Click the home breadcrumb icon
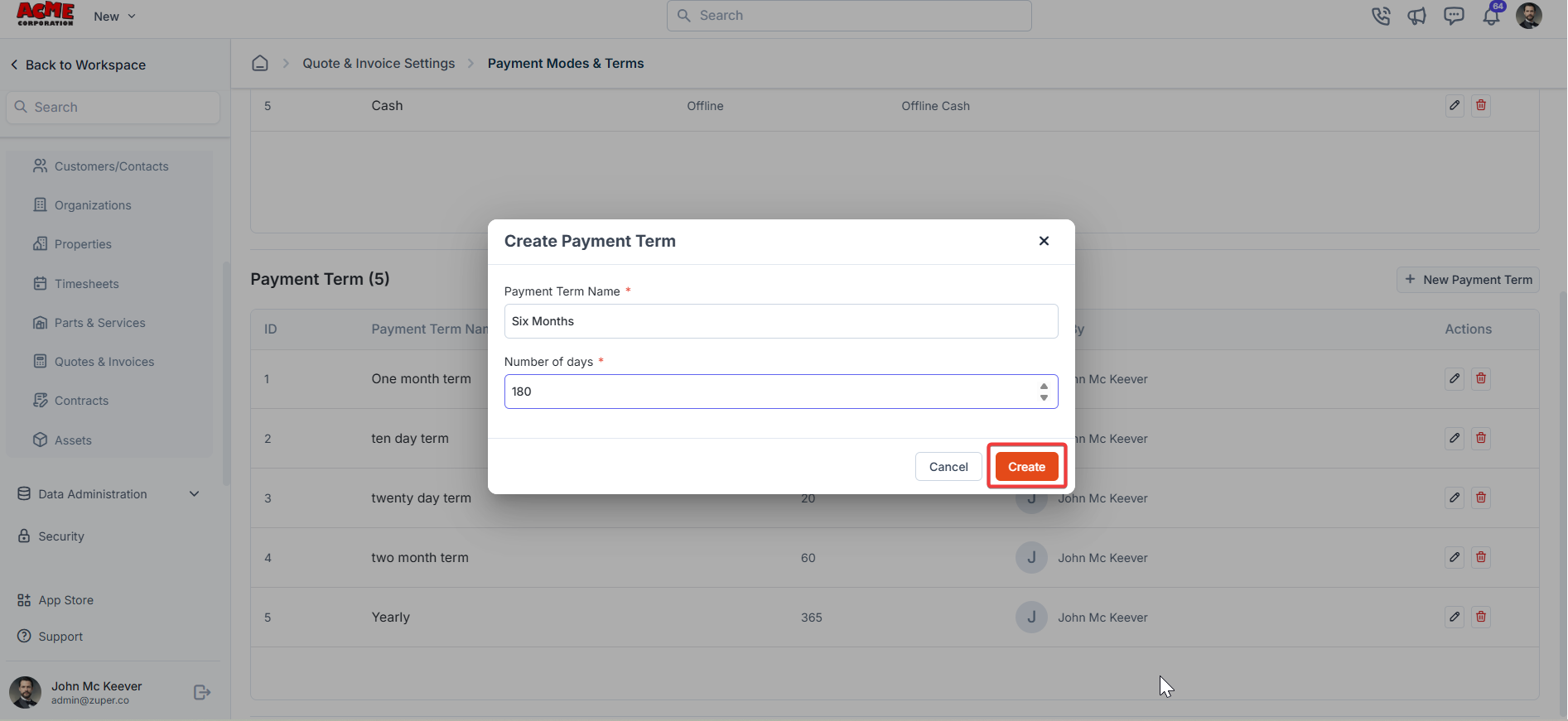 (x=260, y=63)
